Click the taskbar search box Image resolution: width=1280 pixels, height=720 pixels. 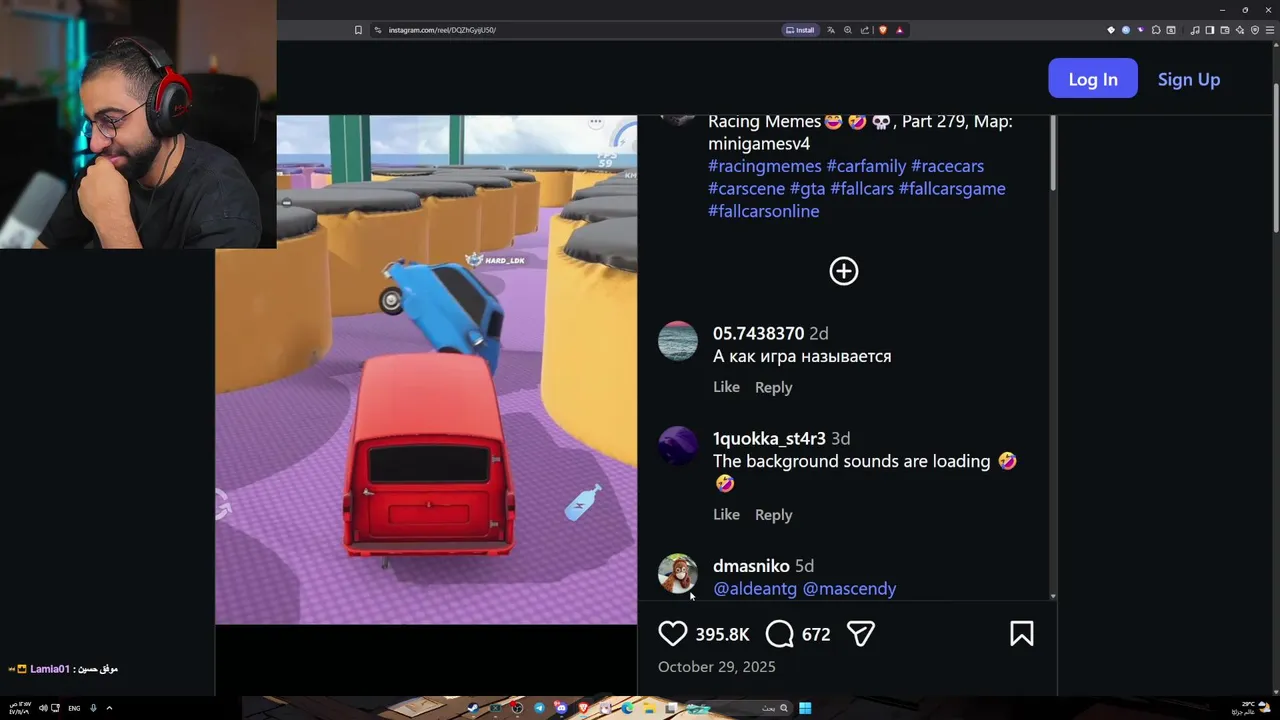coord(740,708)
